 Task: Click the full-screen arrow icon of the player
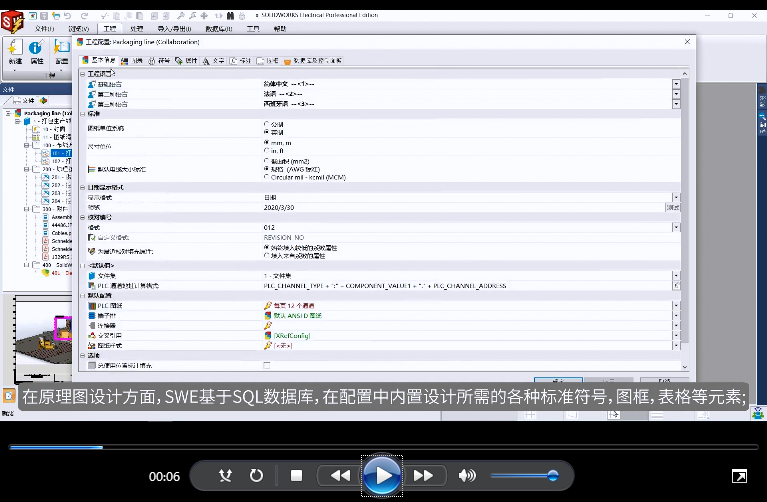click(739, 476)
